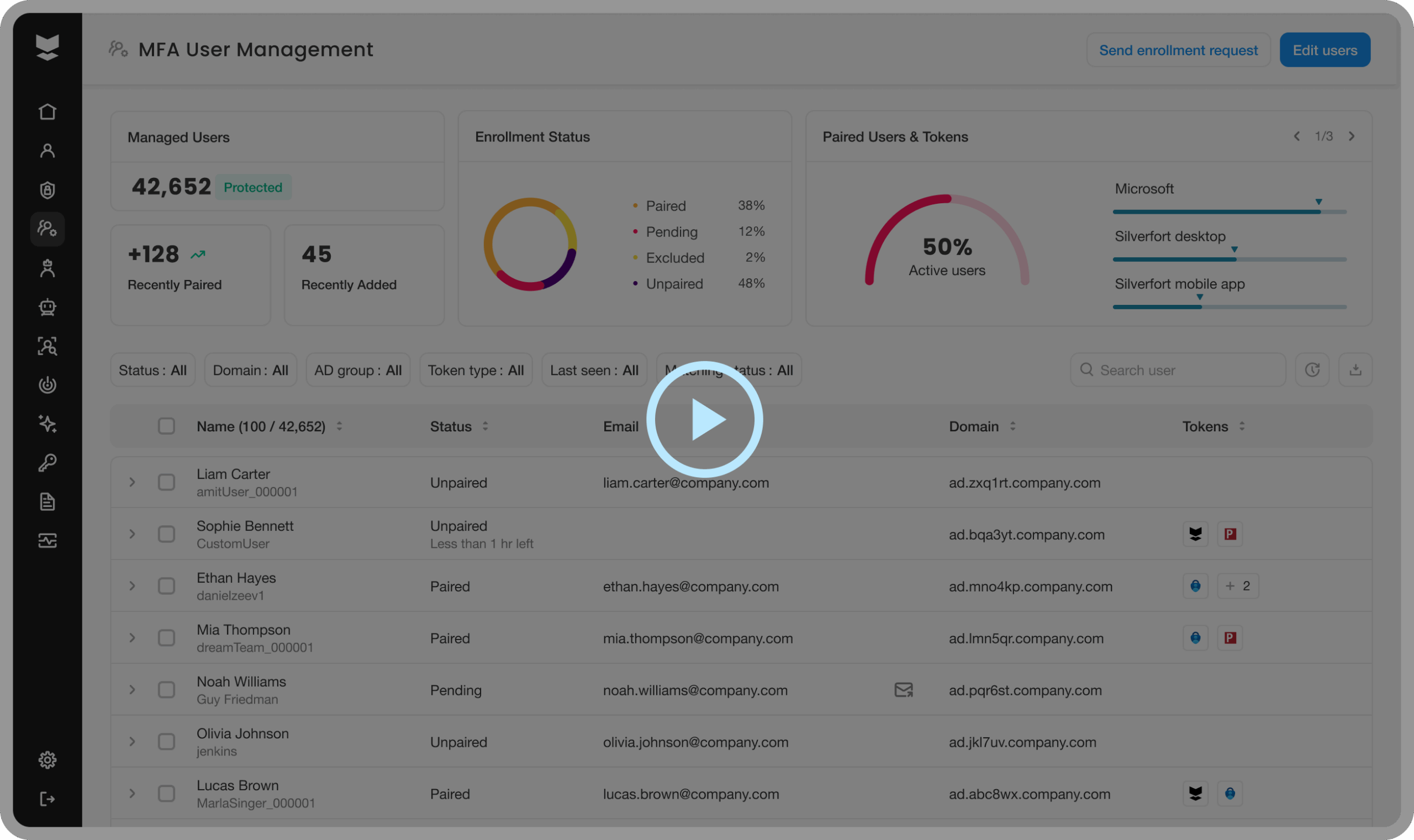Click the key icon in the sidebar

click(48, 462)
